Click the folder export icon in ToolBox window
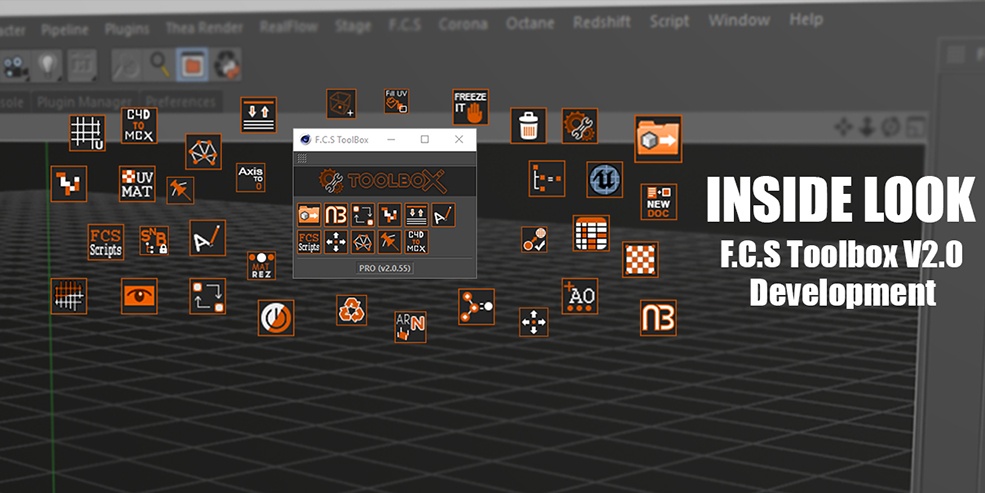The width and height of the screenshot is (985, 493). (308, 215)
